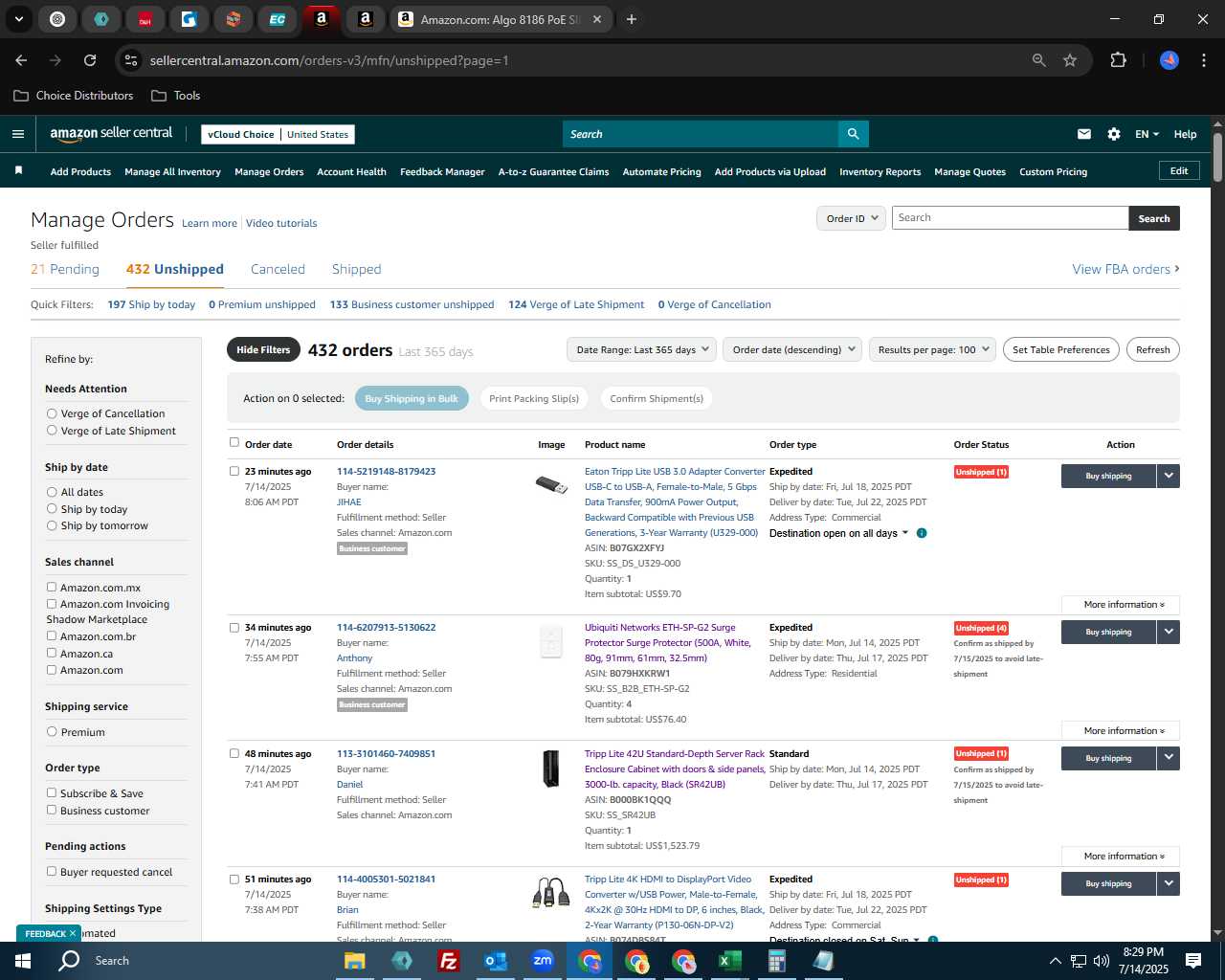Viewport: 1225px width, 980px height.
Task: Check the Business customer order type box
Action: [x=52, y=810]
